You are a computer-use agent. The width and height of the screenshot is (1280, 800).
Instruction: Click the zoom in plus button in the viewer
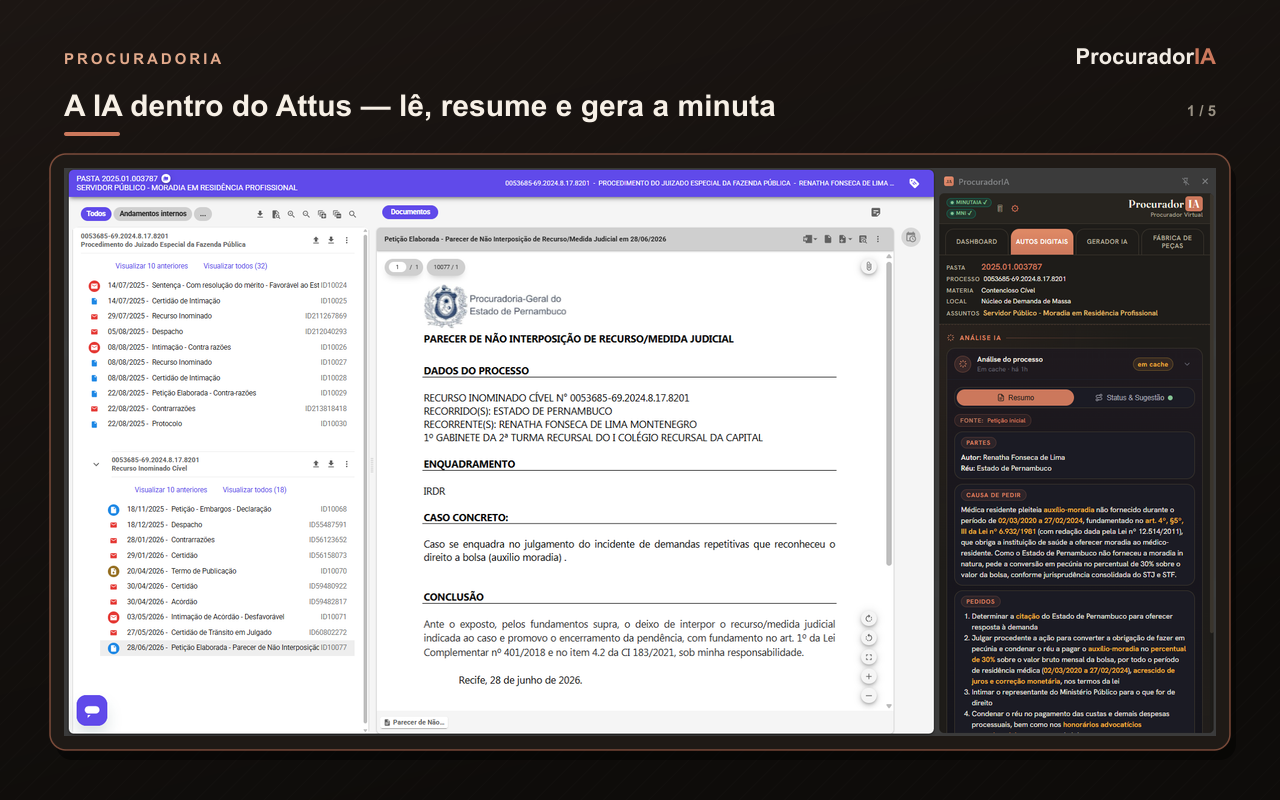[869, 677]
